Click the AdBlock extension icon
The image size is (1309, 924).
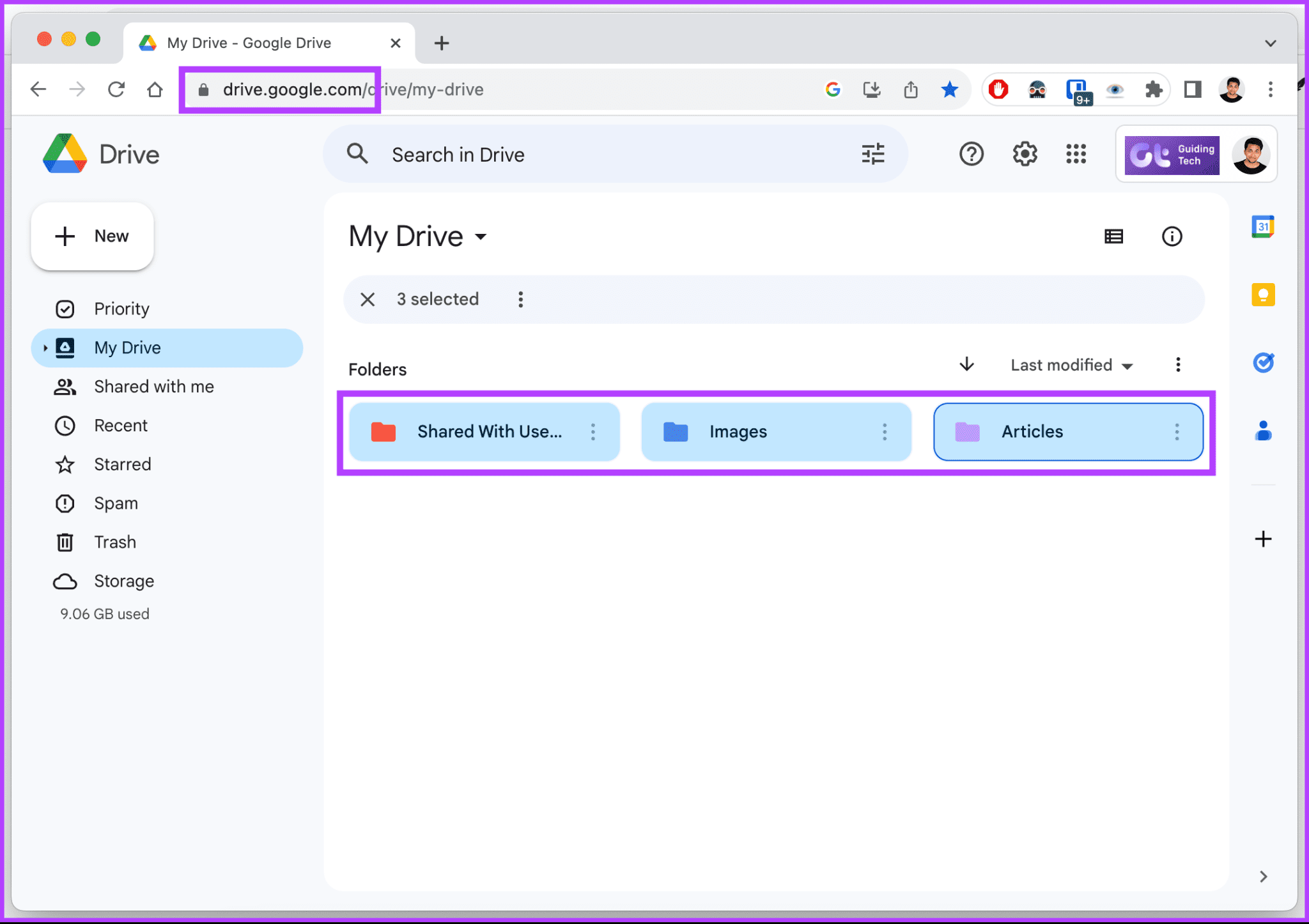(x=998, y=89)
